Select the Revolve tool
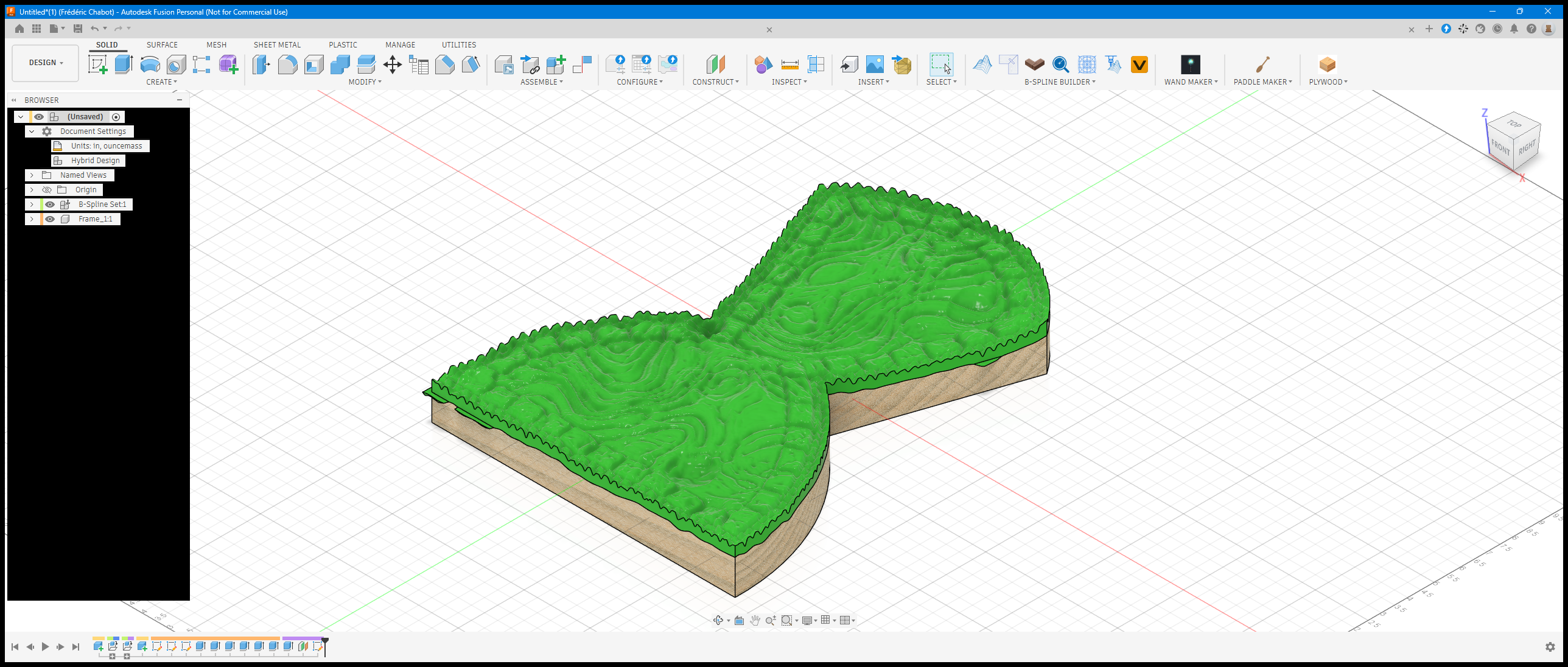 150,65
